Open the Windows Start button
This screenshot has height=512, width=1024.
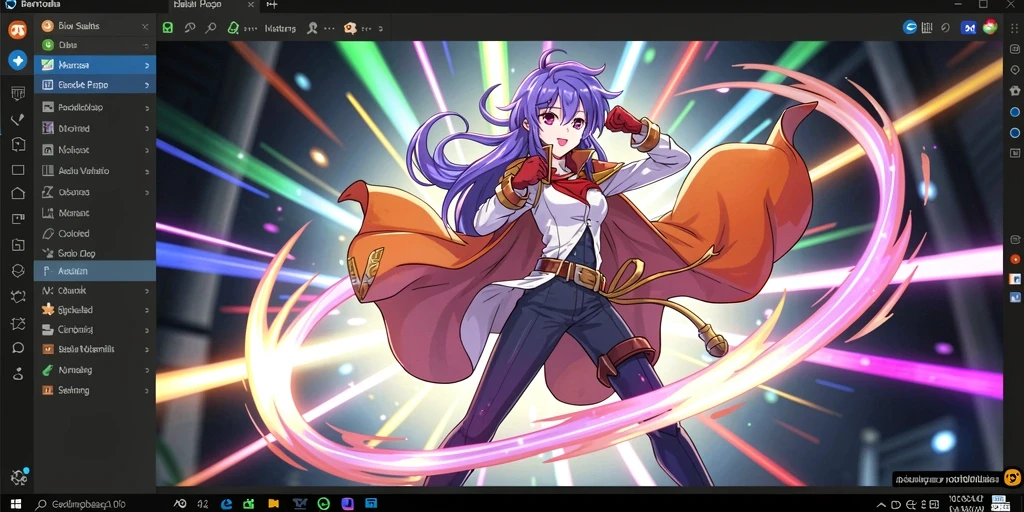[x=15, y=504]
